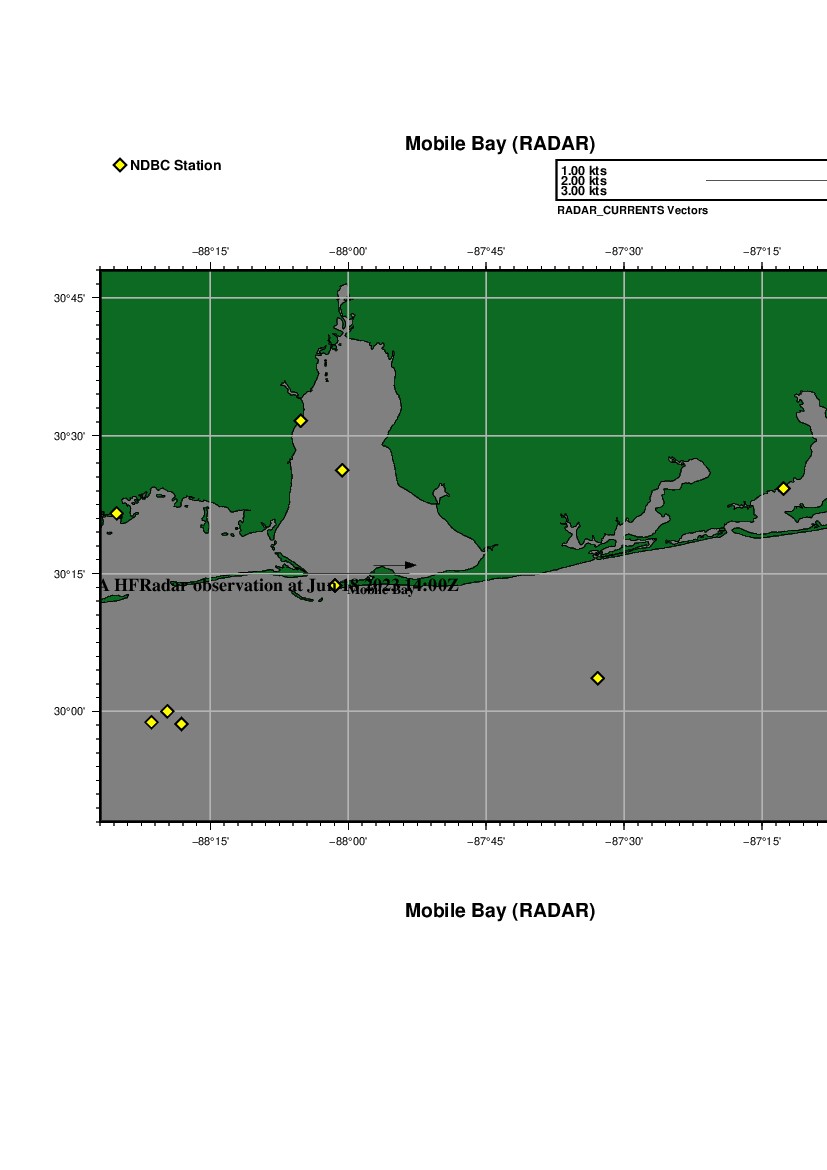The height and width of the screenshot is (1170, 827).
Task: Click the "NDBC Station" legend label
Action: tap(175, 165)
